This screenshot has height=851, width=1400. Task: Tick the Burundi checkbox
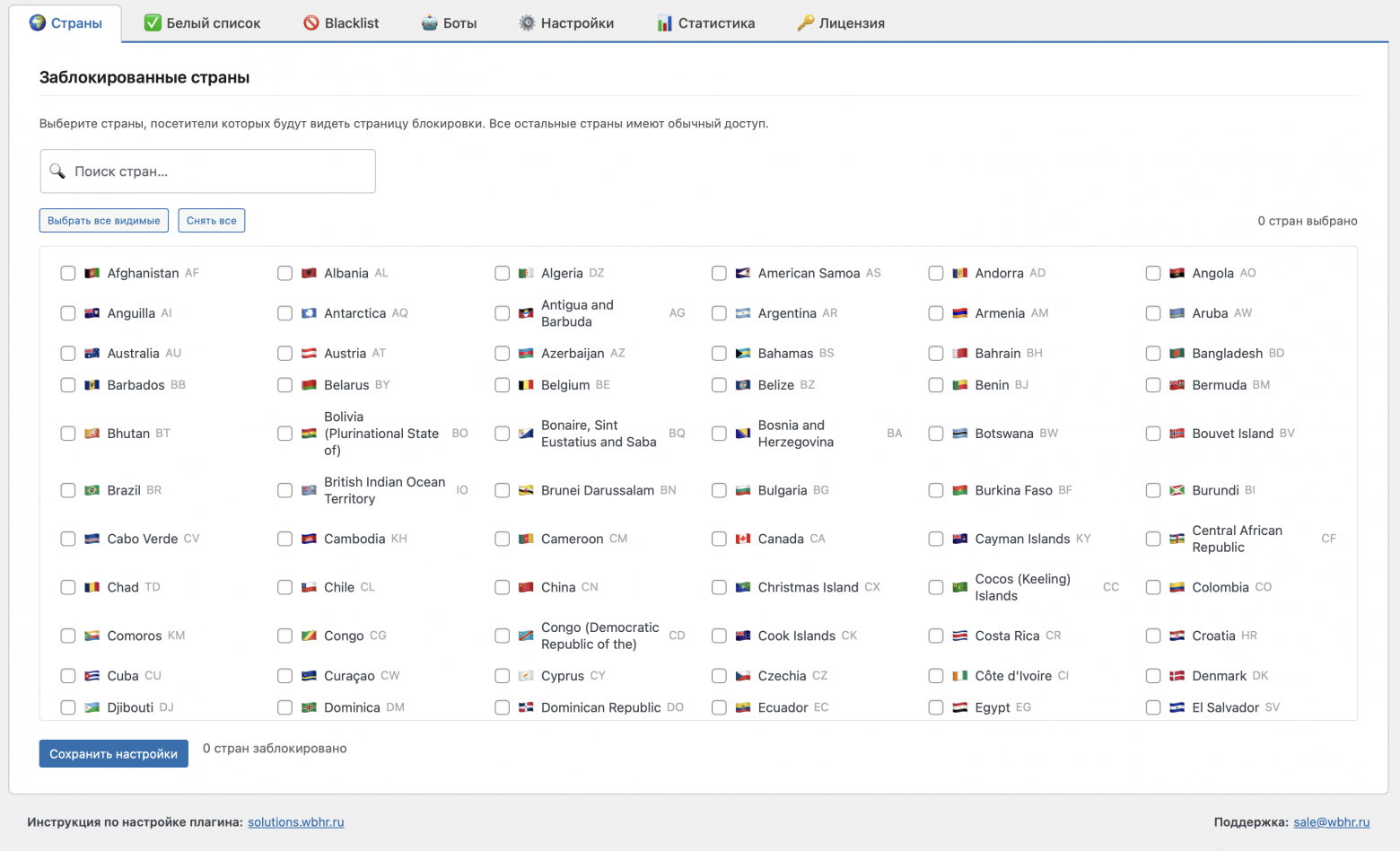[1153, 490]
